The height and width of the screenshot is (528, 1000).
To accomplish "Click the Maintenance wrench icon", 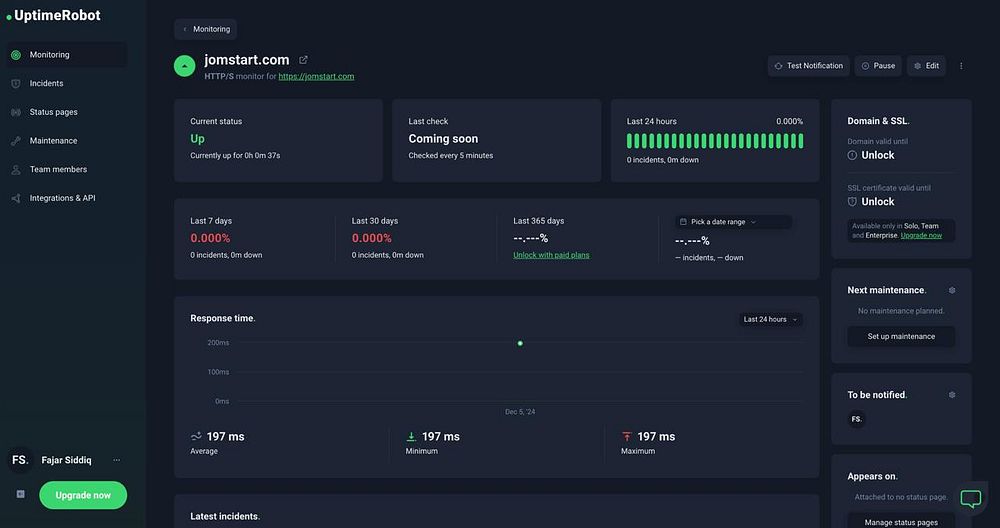I will 16,141.
